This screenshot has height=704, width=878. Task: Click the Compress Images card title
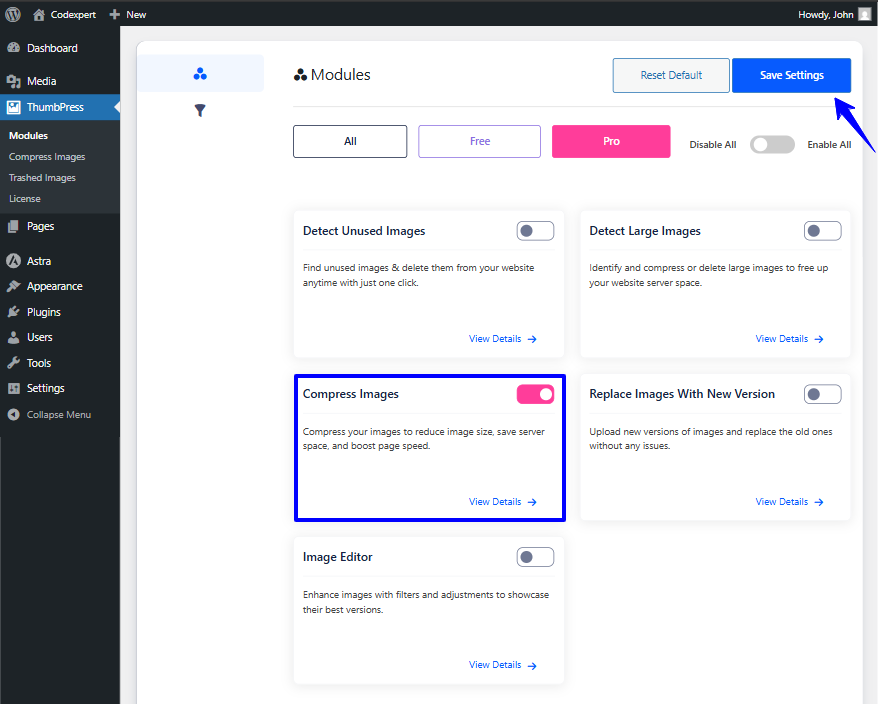(351, 394)
